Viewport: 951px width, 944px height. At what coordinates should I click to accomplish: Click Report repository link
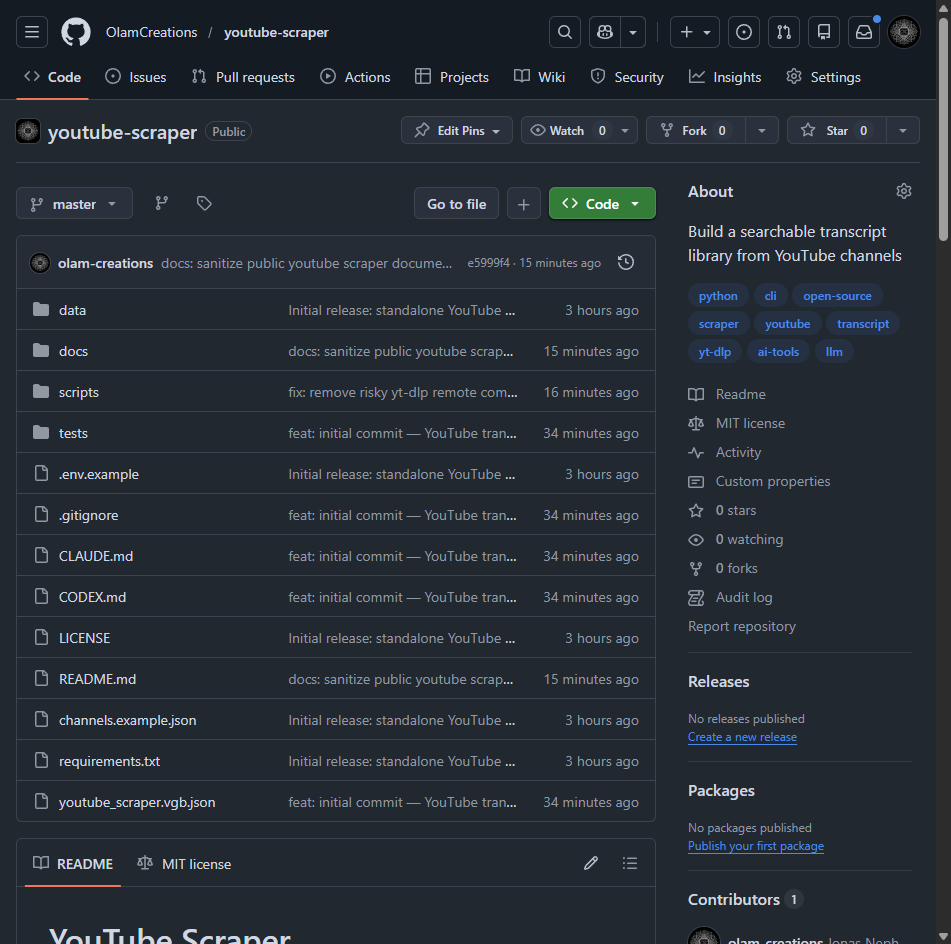point(742,626)
